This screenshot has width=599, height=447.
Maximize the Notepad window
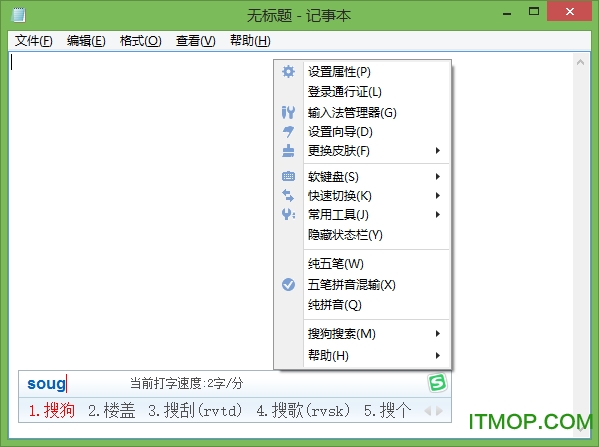534,11
